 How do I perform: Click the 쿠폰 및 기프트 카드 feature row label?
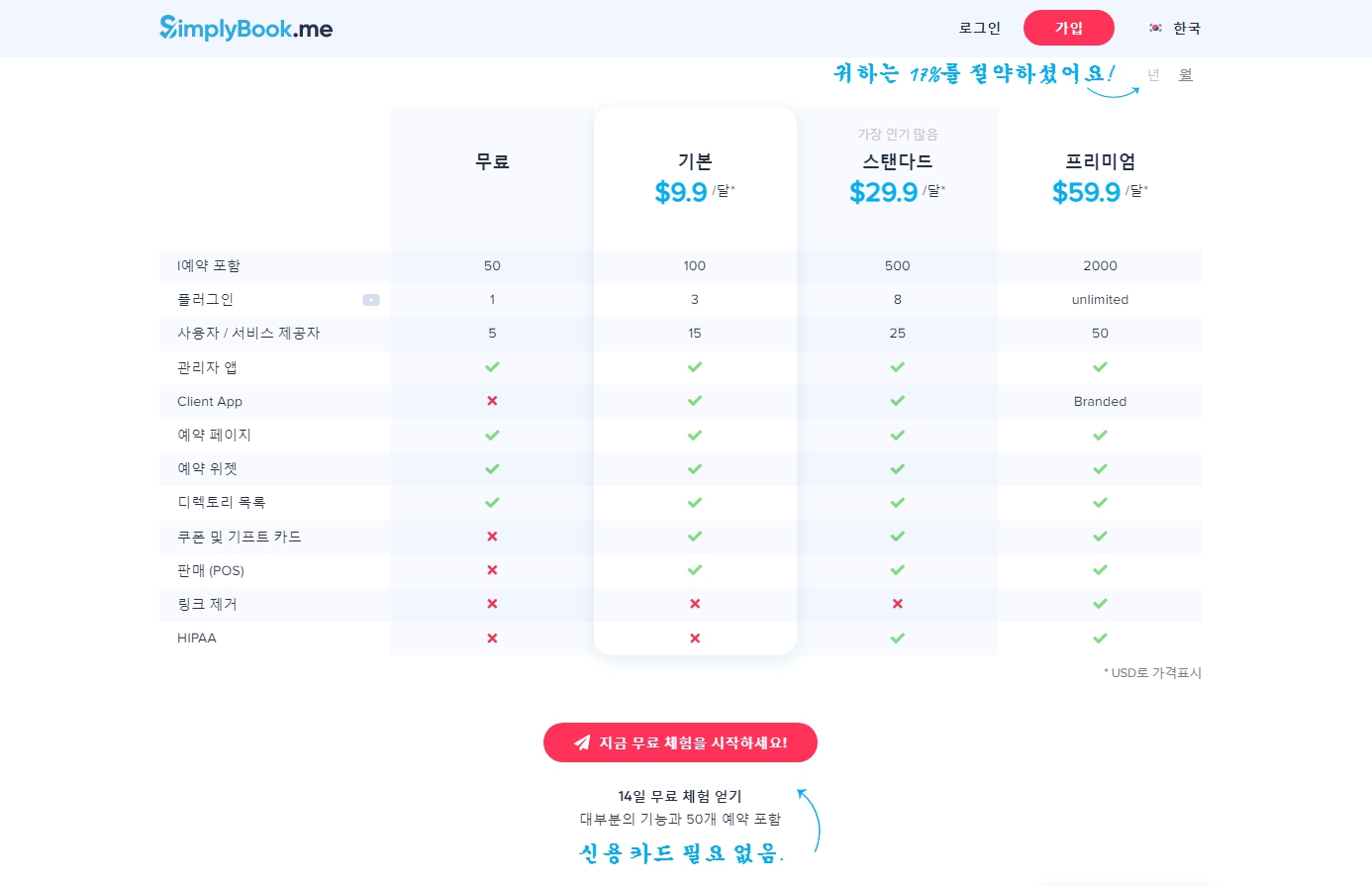240,537
